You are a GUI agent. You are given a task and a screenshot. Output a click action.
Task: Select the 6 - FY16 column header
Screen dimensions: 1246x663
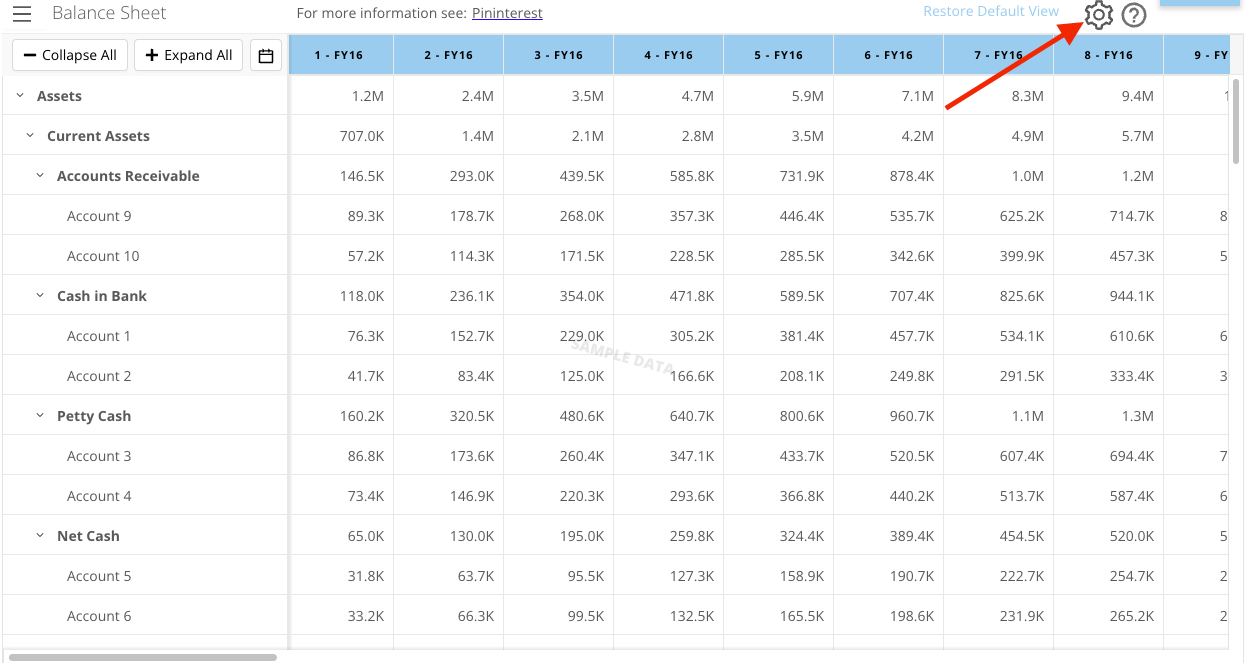[889, 55]
